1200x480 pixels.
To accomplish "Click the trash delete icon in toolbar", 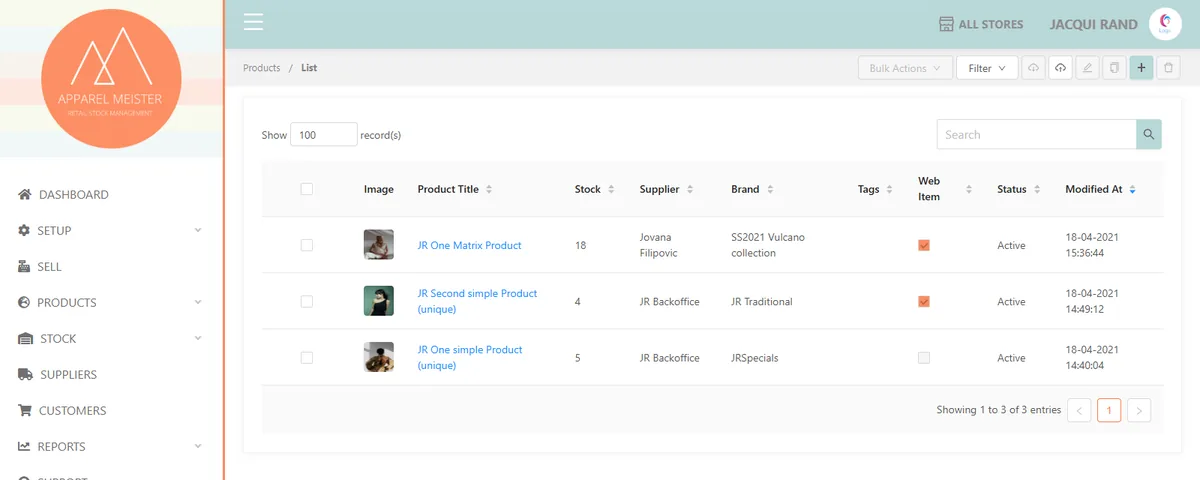I will tap(1168, 68).
